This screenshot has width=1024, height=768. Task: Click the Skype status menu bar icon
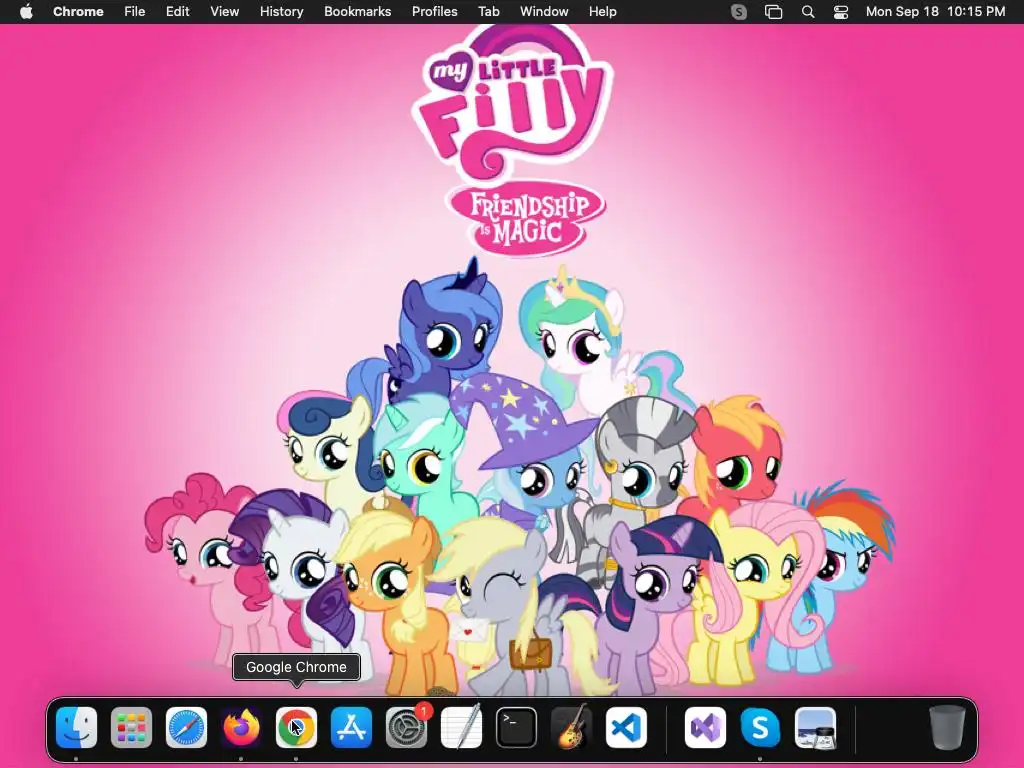click(x=739, y=12)
